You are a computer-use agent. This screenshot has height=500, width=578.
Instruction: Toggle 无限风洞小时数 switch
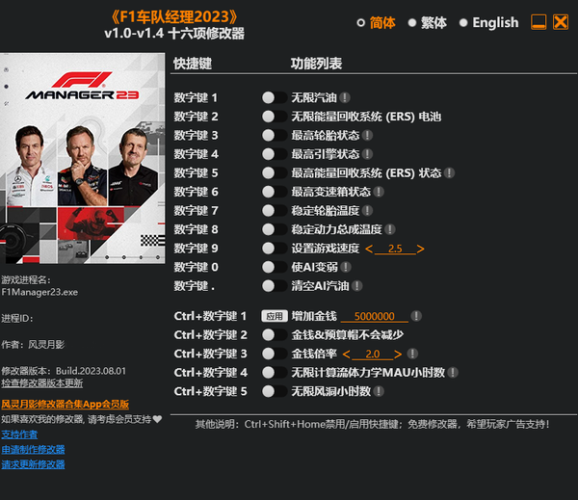point(274,391)
